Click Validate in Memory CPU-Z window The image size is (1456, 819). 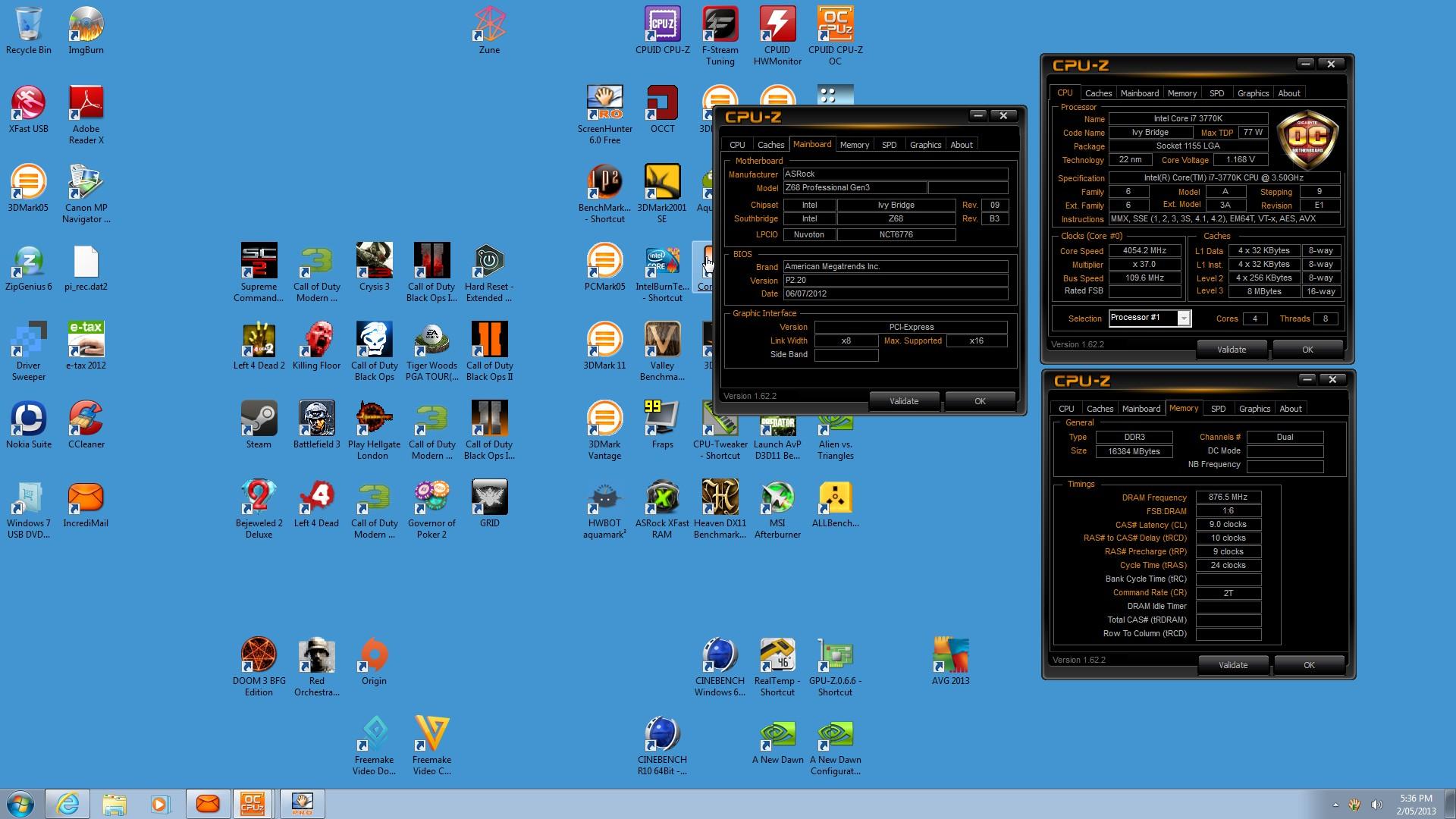[1233, 665]
